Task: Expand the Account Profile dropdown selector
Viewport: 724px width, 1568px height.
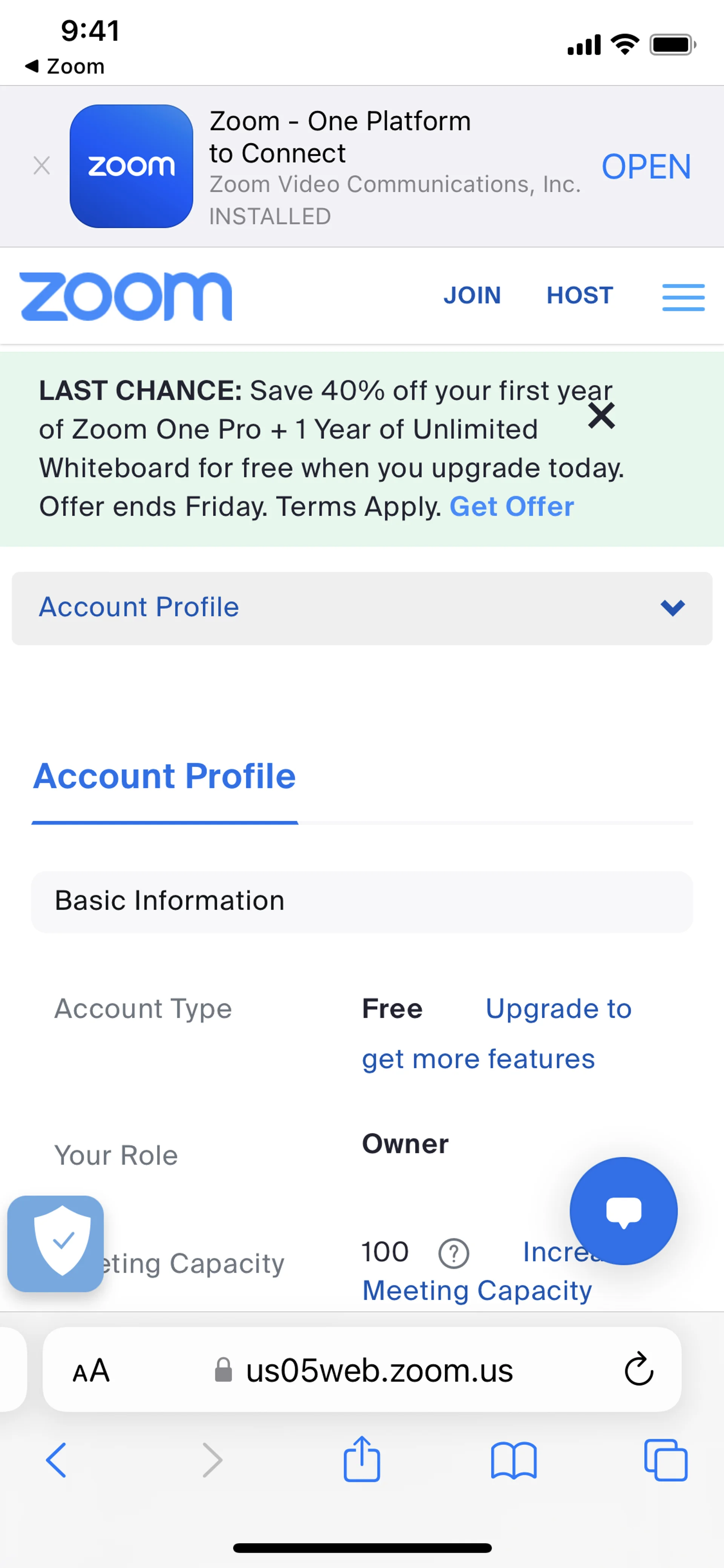Action: click(x=362, y=608)
